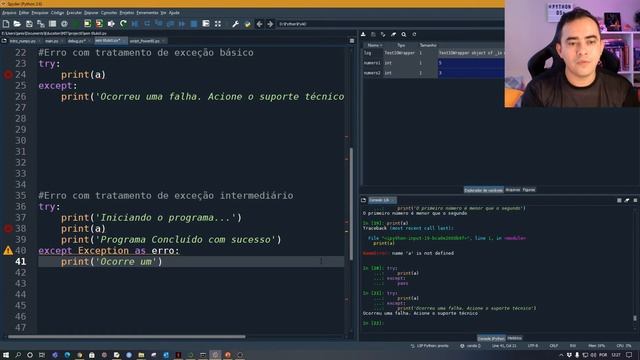Toggle breakpoint on line 38
The width and height of the screenshot is (640, 360).
point(8,229)
